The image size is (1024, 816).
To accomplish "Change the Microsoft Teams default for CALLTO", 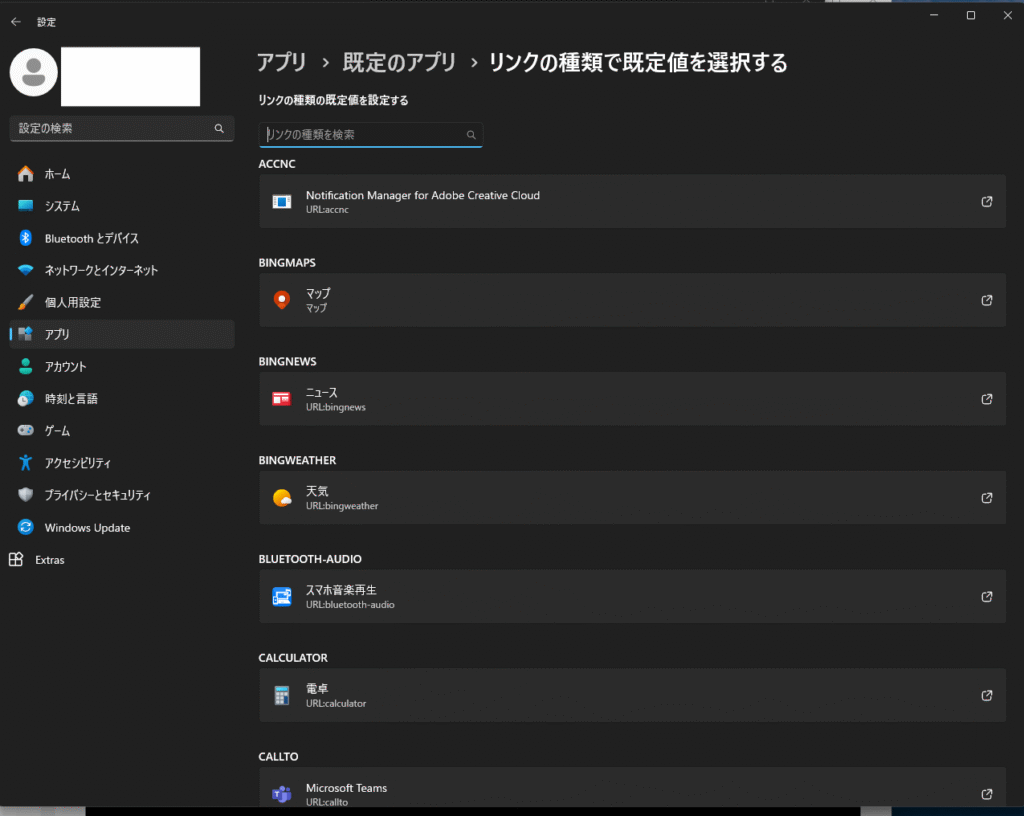I will click(x=632, y=788).
